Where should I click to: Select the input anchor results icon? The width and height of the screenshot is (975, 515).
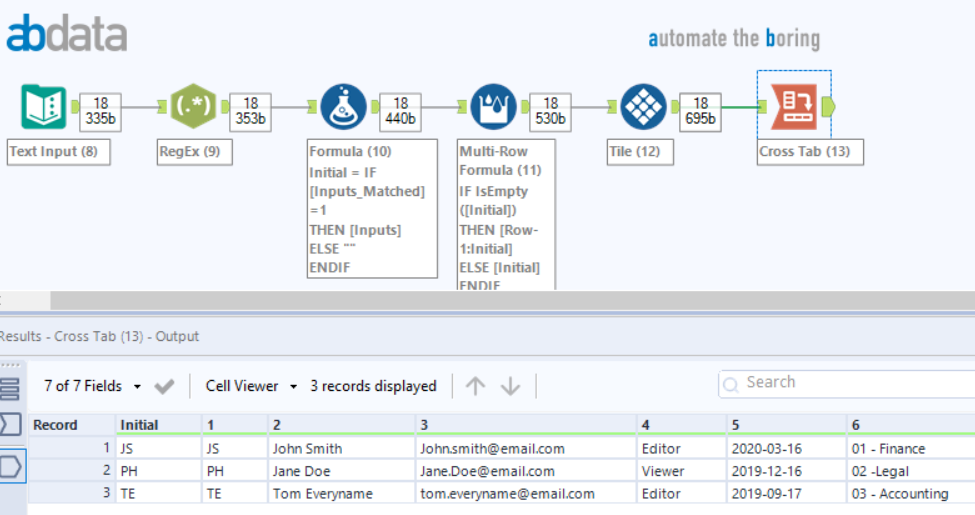(x=10, y=425)
